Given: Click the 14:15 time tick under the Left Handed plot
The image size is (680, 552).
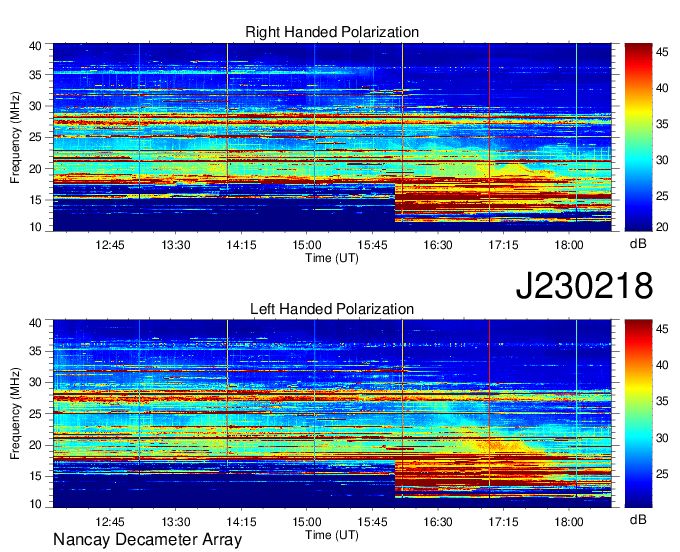Looking at the screenshot, I should point(241,522).
